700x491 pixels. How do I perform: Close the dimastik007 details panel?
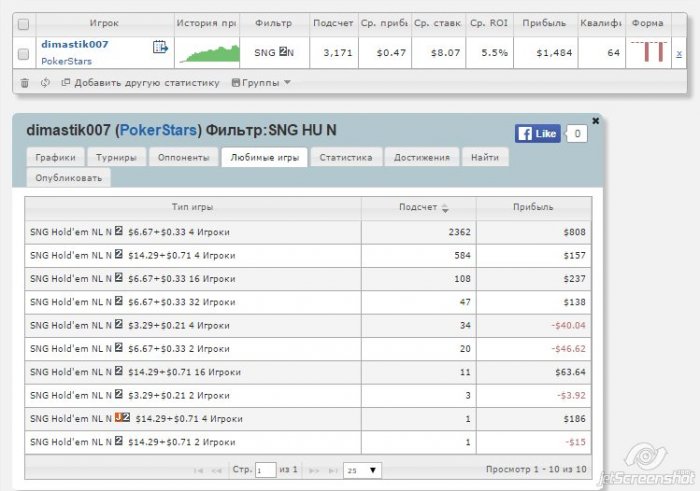[595, 121]
